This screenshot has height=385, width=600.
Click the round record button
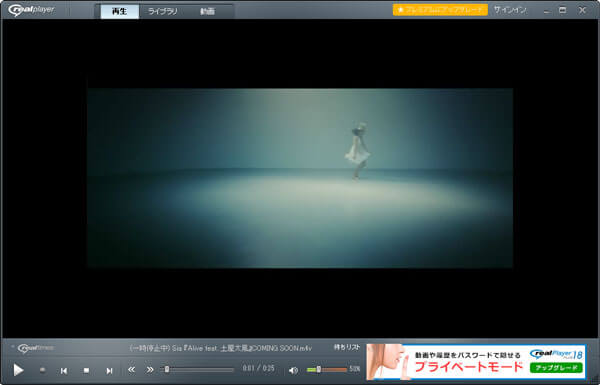(x=42, y=370)
